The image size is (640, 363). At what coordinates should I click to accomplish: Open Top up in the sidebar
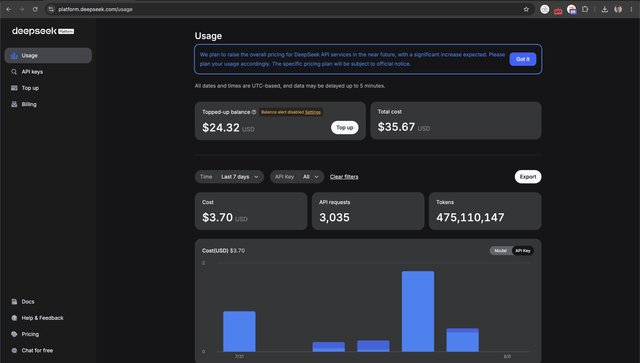(48, 88)
